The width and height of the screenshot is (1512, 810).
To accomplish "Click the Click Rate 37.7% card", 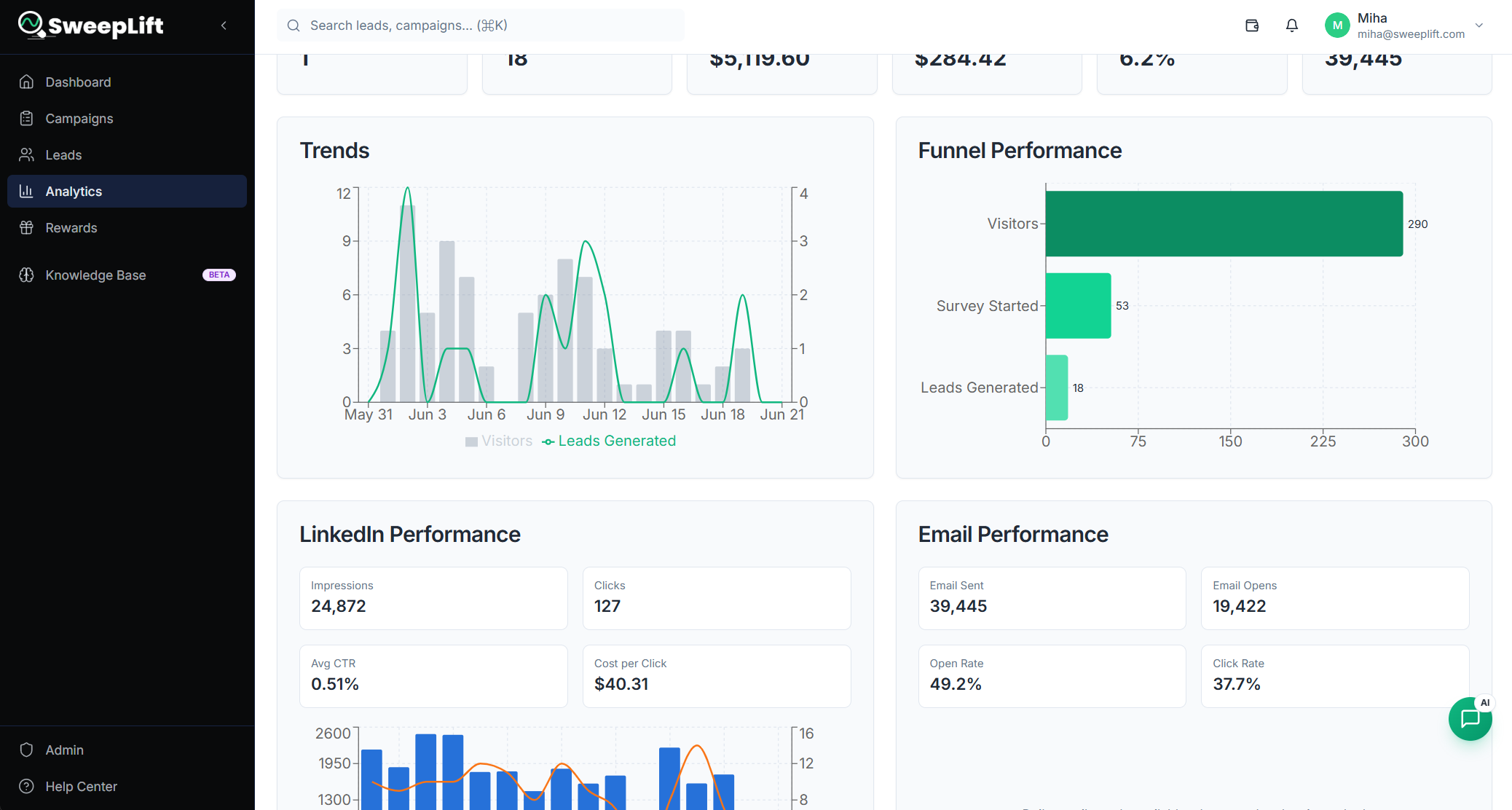I will pyautogui.click(x=1335, y=676).
